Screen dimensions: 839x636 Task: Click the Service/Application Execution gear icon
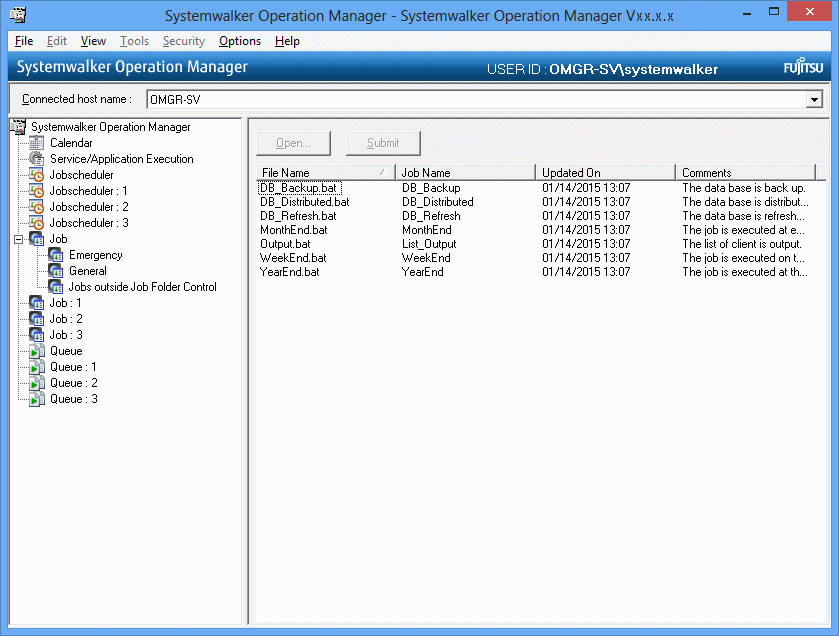(37, 159)
